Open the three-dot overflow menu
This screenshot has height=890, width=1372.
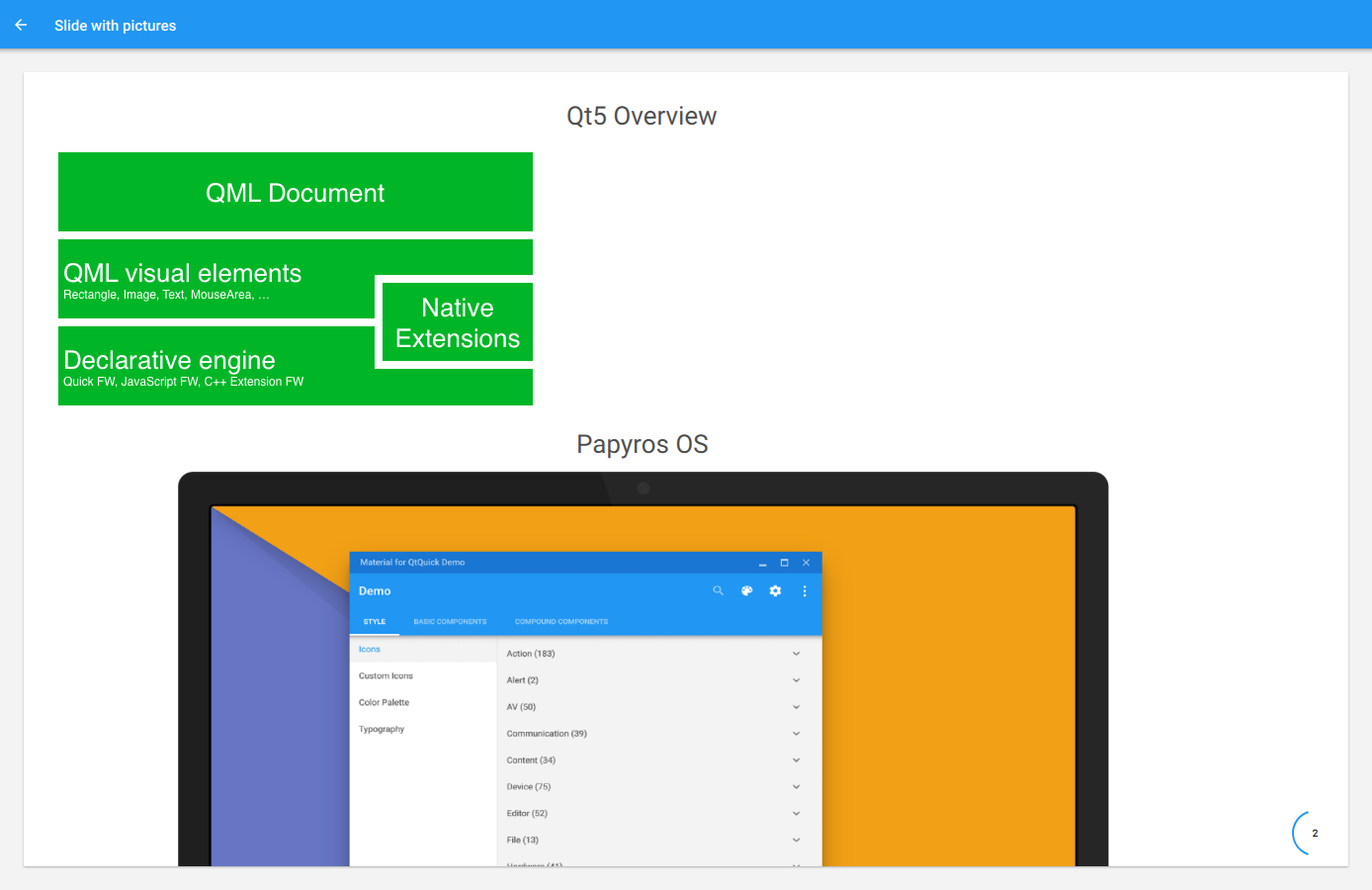point(805,590)
